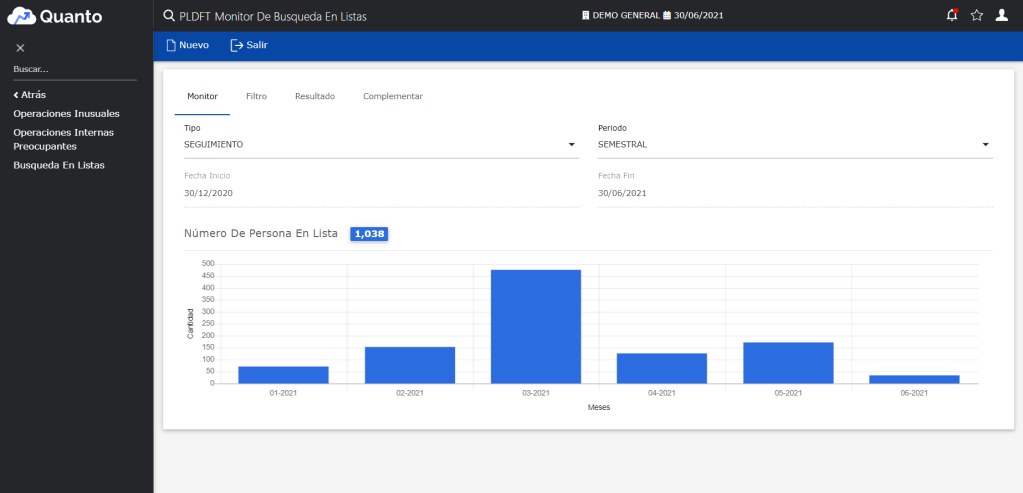Click the Quanto cloud logo
Viewport: 1023px width, 493px height.
22,16
